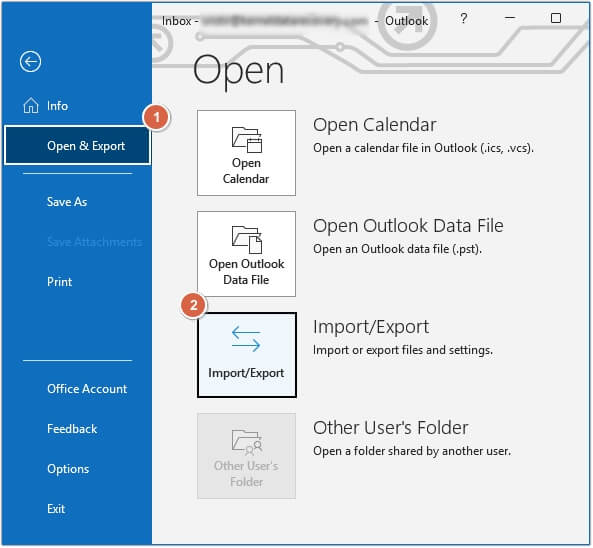Screen dimensions: 593x548
Task: Open Outlook Options
Action: (68, 469)
